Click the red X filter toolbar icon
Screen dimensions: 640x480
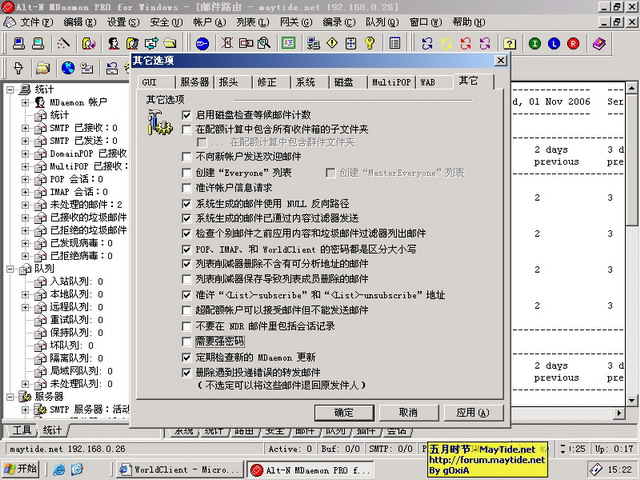point(227,43)
